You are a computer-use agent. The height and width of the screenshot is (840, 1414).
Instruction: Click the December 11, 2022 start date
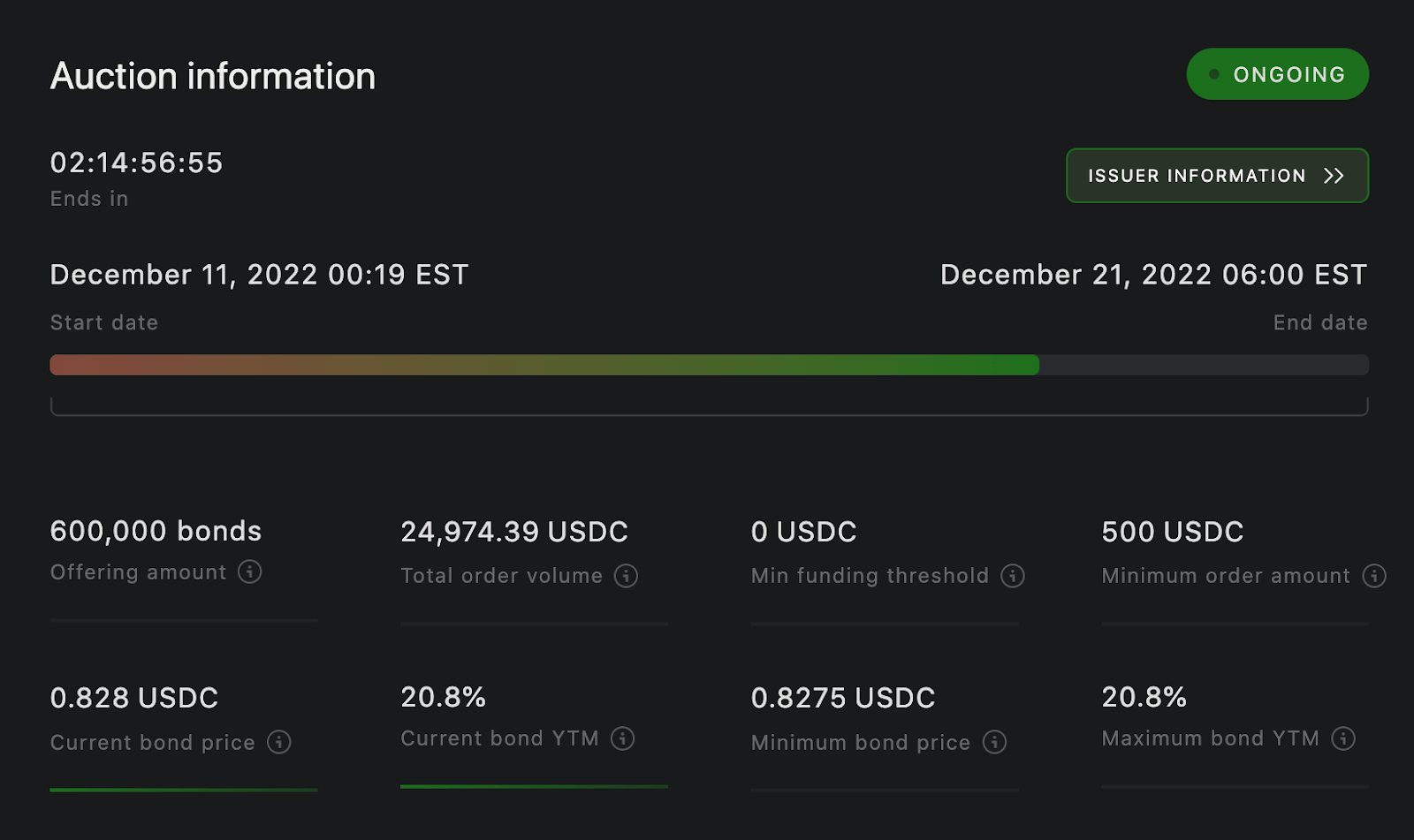click(x=259, y=275)
